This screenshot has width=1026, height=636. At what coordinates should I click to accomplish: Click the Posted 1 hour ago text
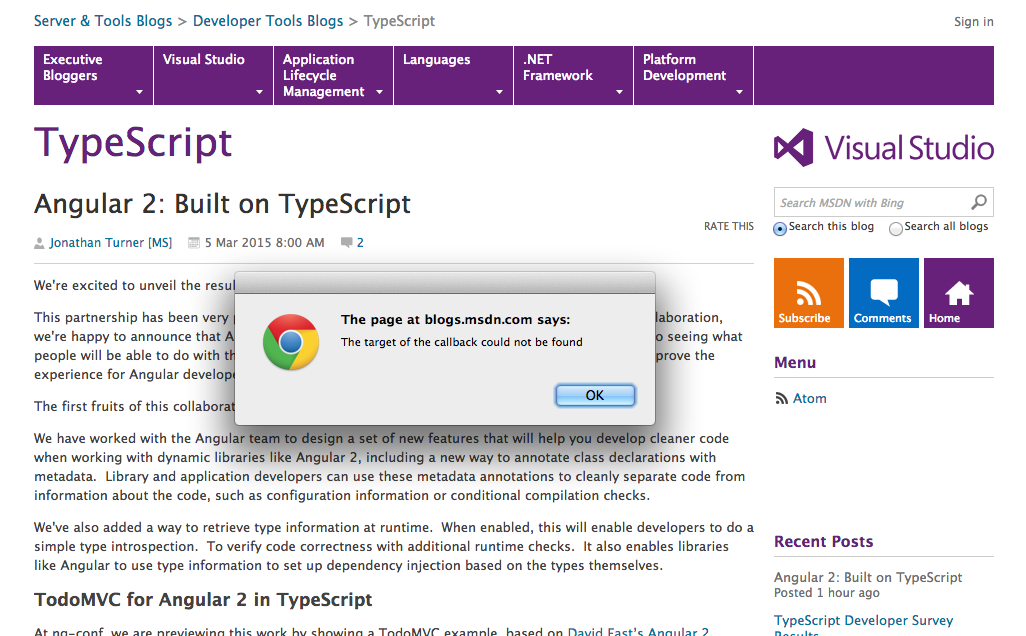coord(827,593)
